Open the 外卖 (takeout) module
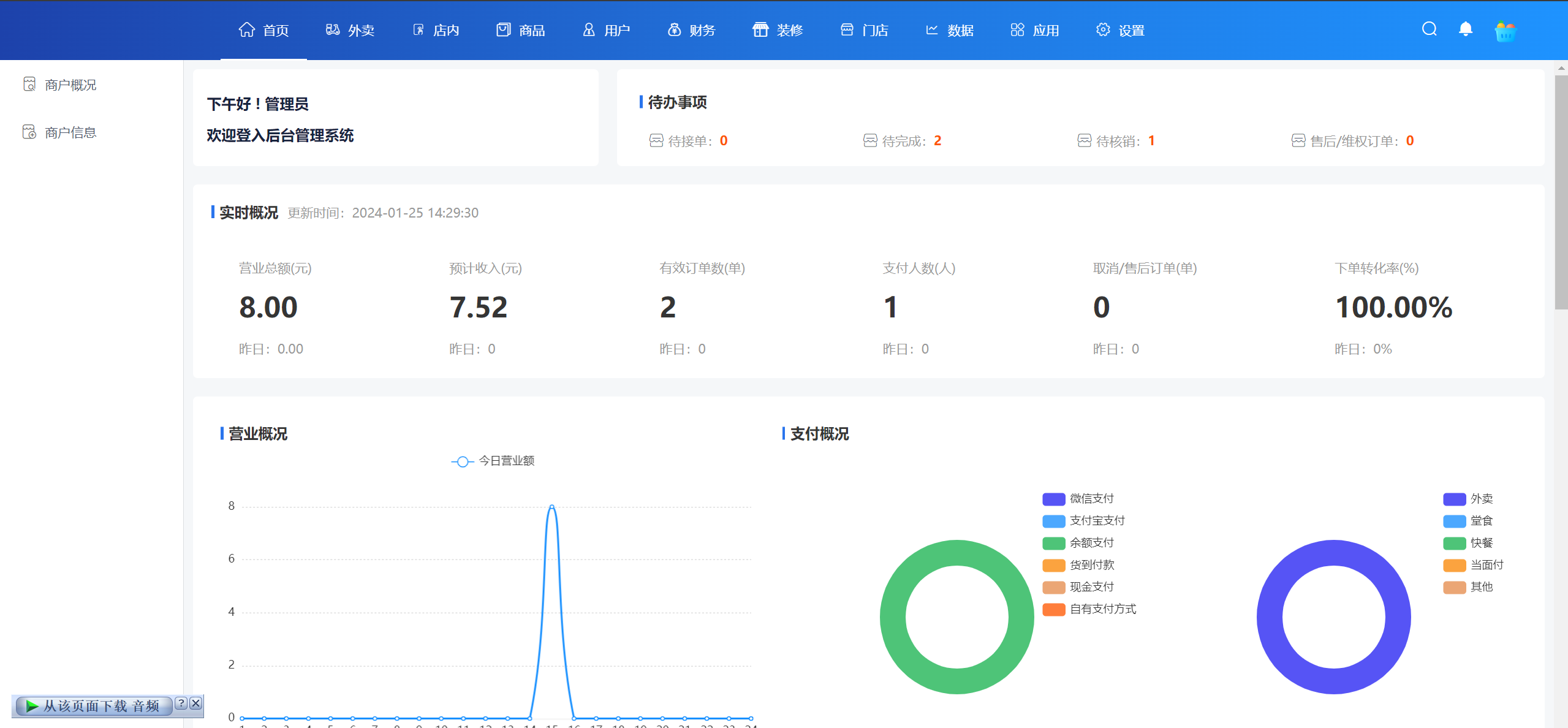Screen dimensions: 1568x728 tap(351, 29)
